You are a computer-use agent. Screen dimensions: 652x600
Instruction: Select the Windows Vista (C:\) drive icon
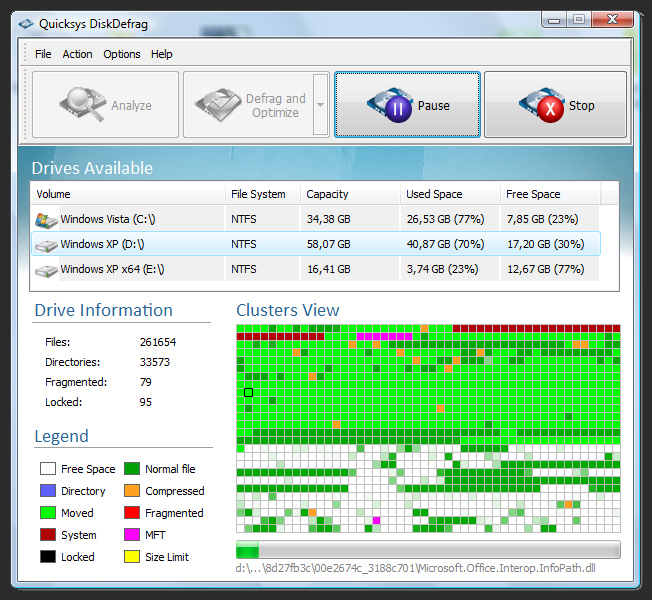pos(46,219)
